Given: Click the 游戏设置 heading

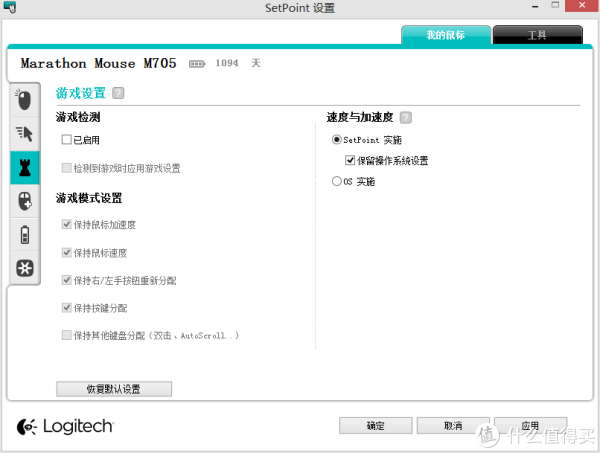Looking at the screenshot, I should point(80,93).
